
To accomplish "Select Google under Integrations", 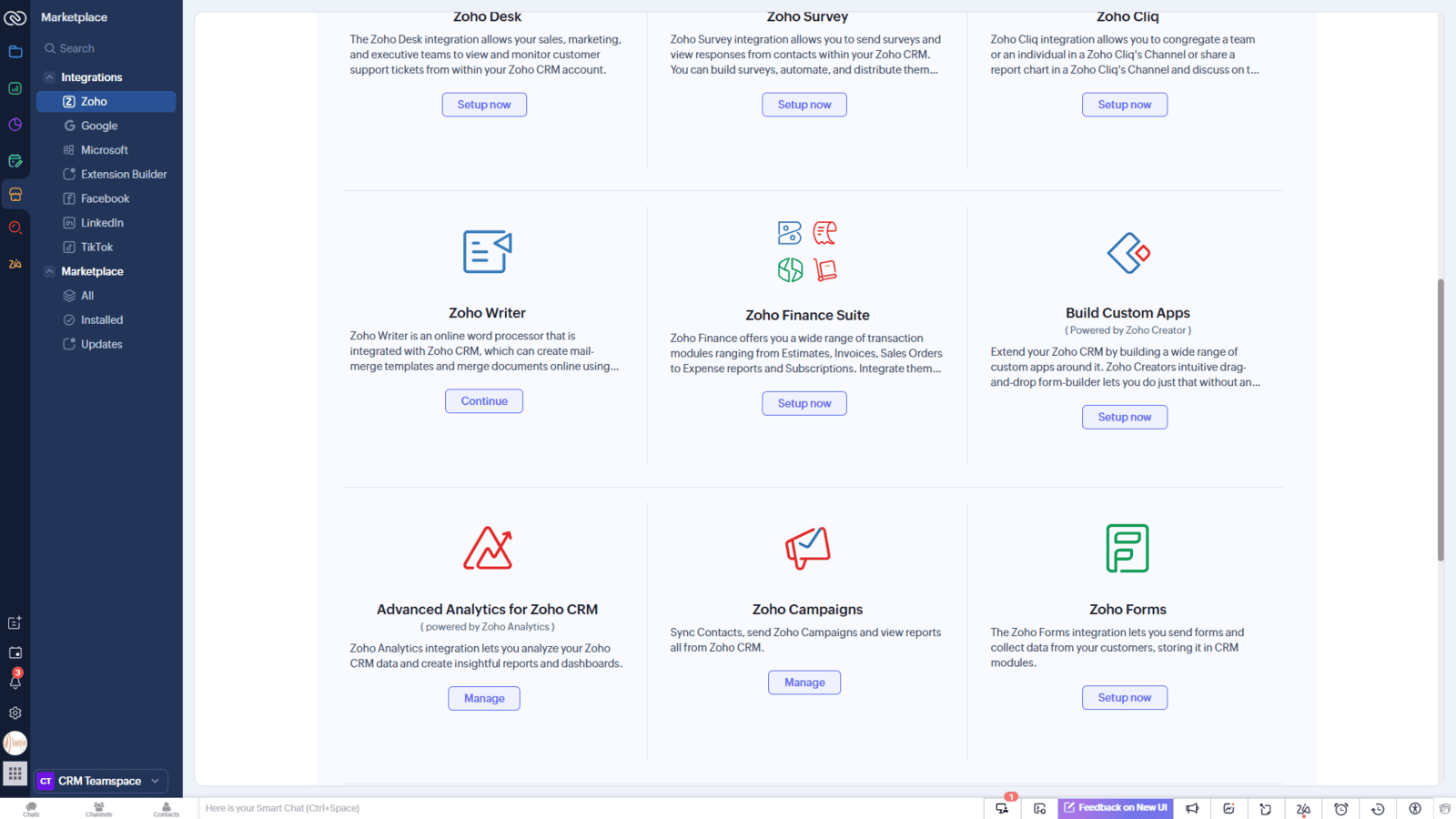I will tap(99, 126).
